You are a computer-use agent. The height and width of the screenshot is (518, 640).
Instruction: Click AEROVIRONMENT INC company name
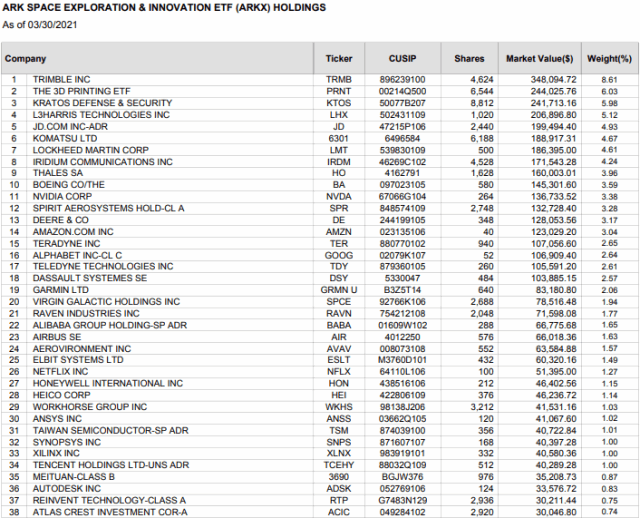pyautogui.click(x=82, y=349)
